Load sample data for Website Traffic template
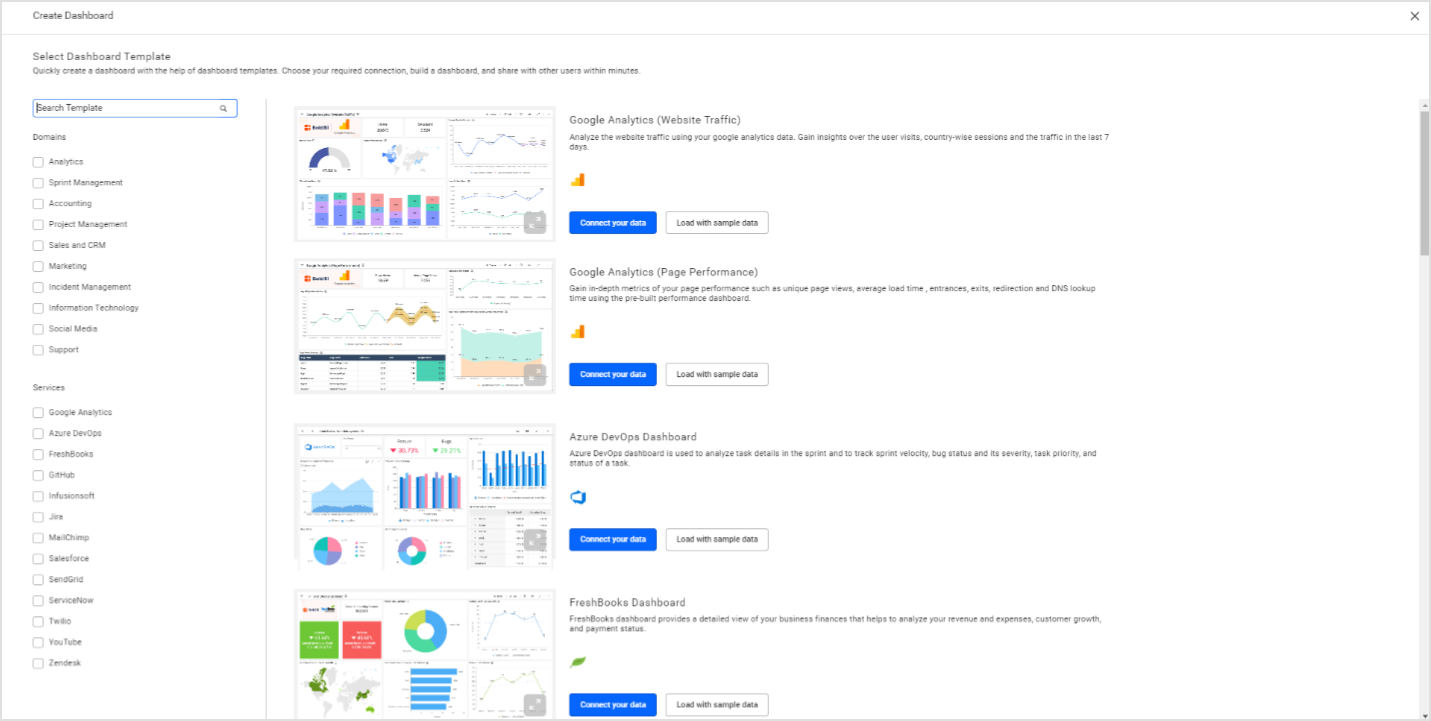The image size is (1431, 721). 717,223
